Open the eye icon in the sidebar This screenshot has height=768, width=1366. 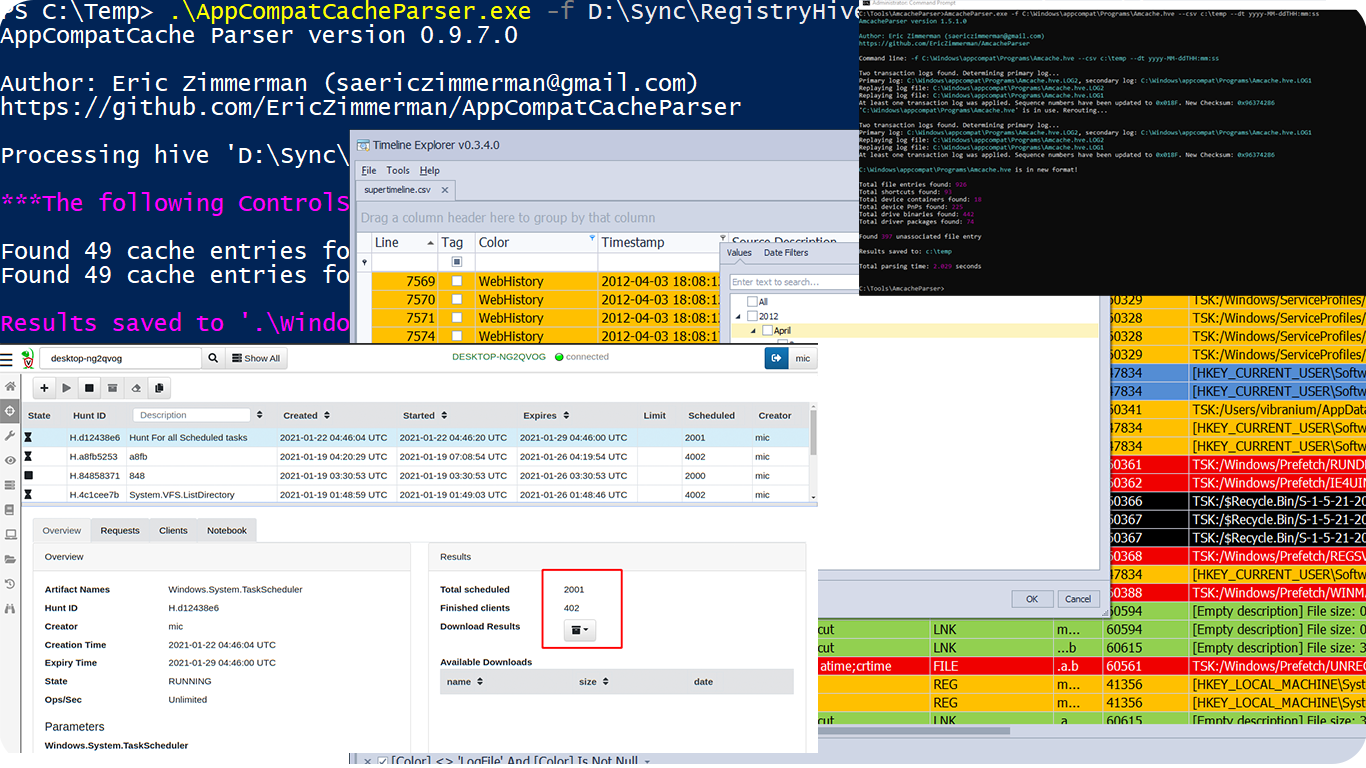[x=10, y=460]
